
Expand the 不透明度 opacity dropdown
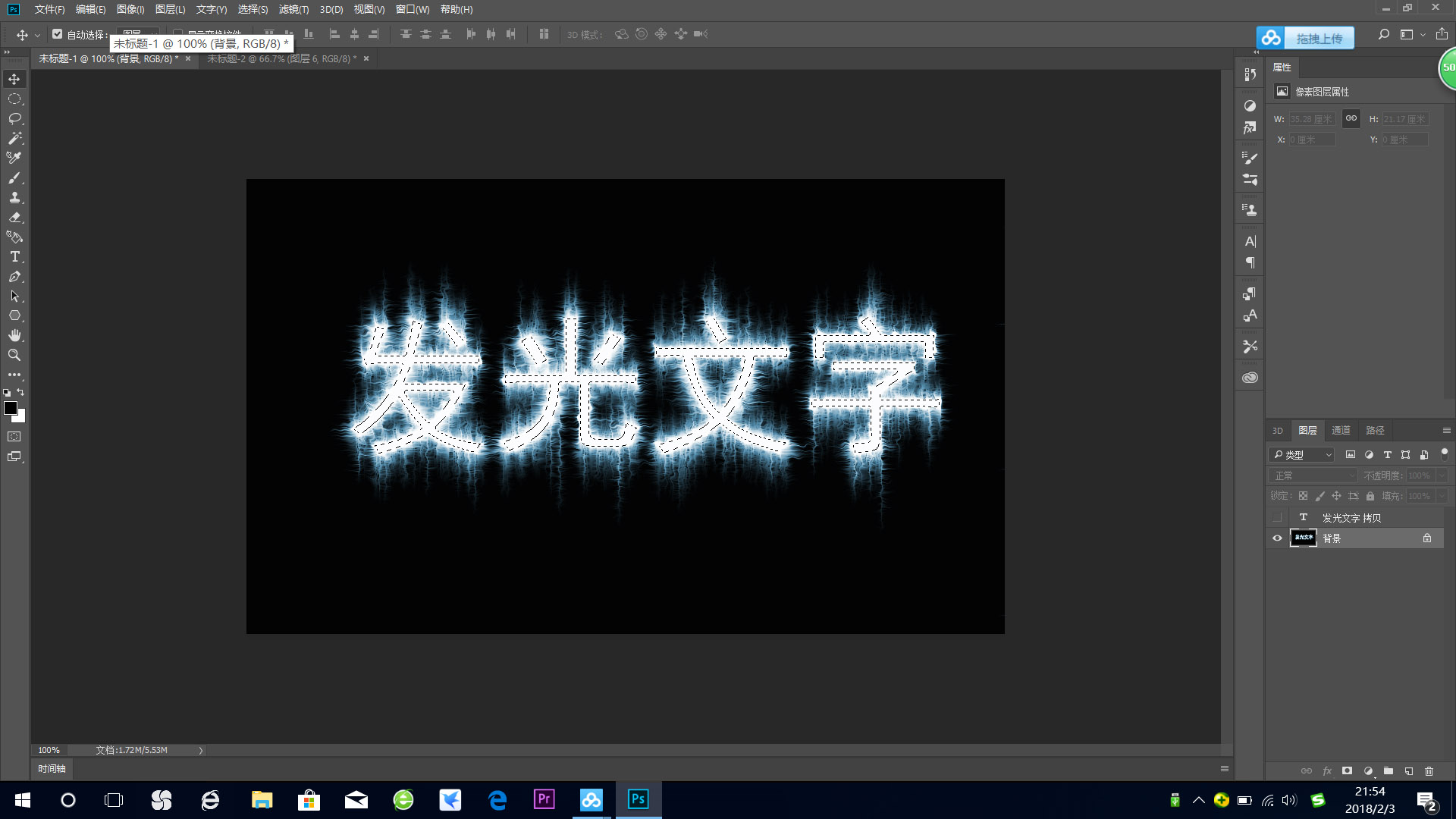pyautogui.click(x=1440, y=475)
